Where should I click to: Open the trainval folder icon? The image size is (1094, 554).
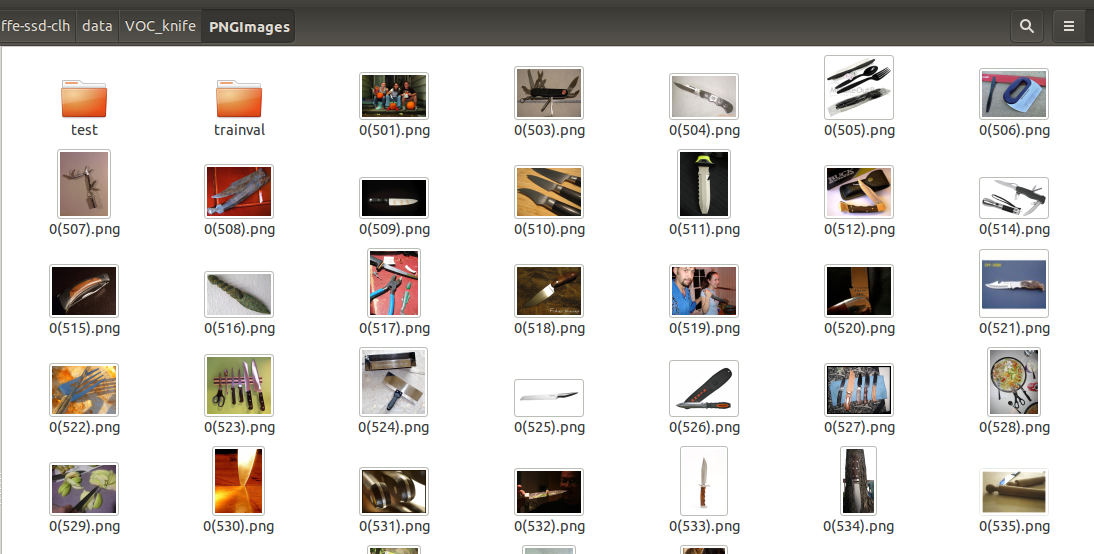[239, 98]
